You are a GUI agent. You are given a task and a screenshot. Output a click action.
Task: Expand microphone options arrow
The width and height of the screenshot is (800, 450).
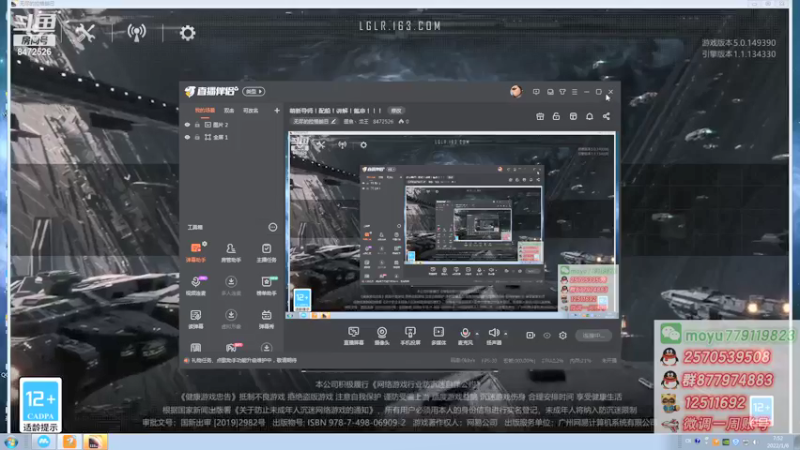pos(477,334)
